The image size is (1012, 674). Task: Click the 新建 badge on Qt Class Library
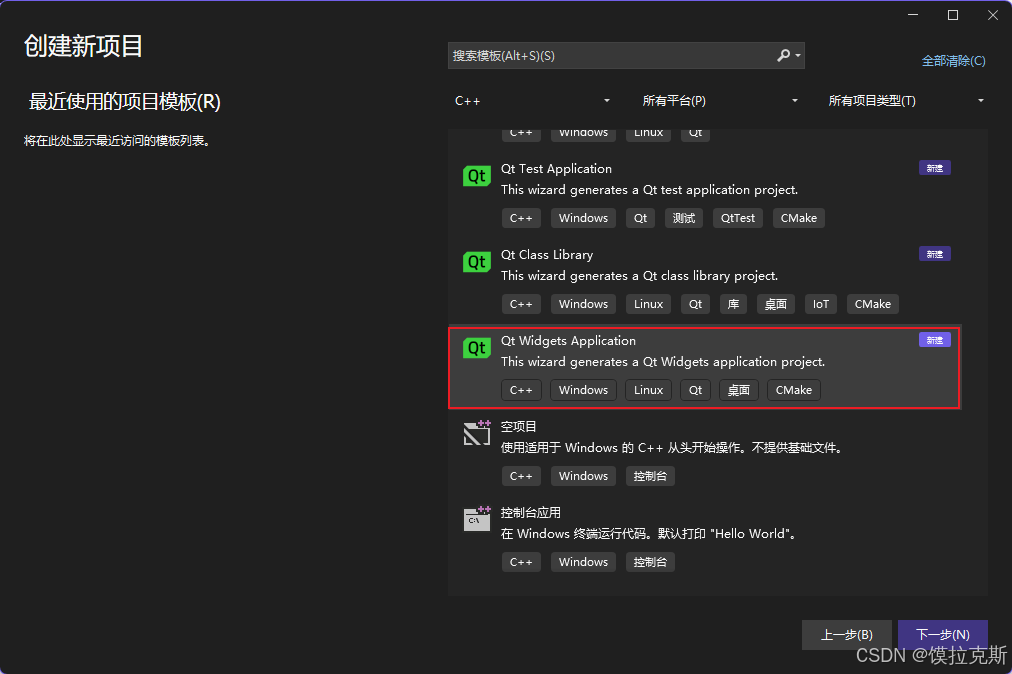pyautogui.click(x=935, y=254)
